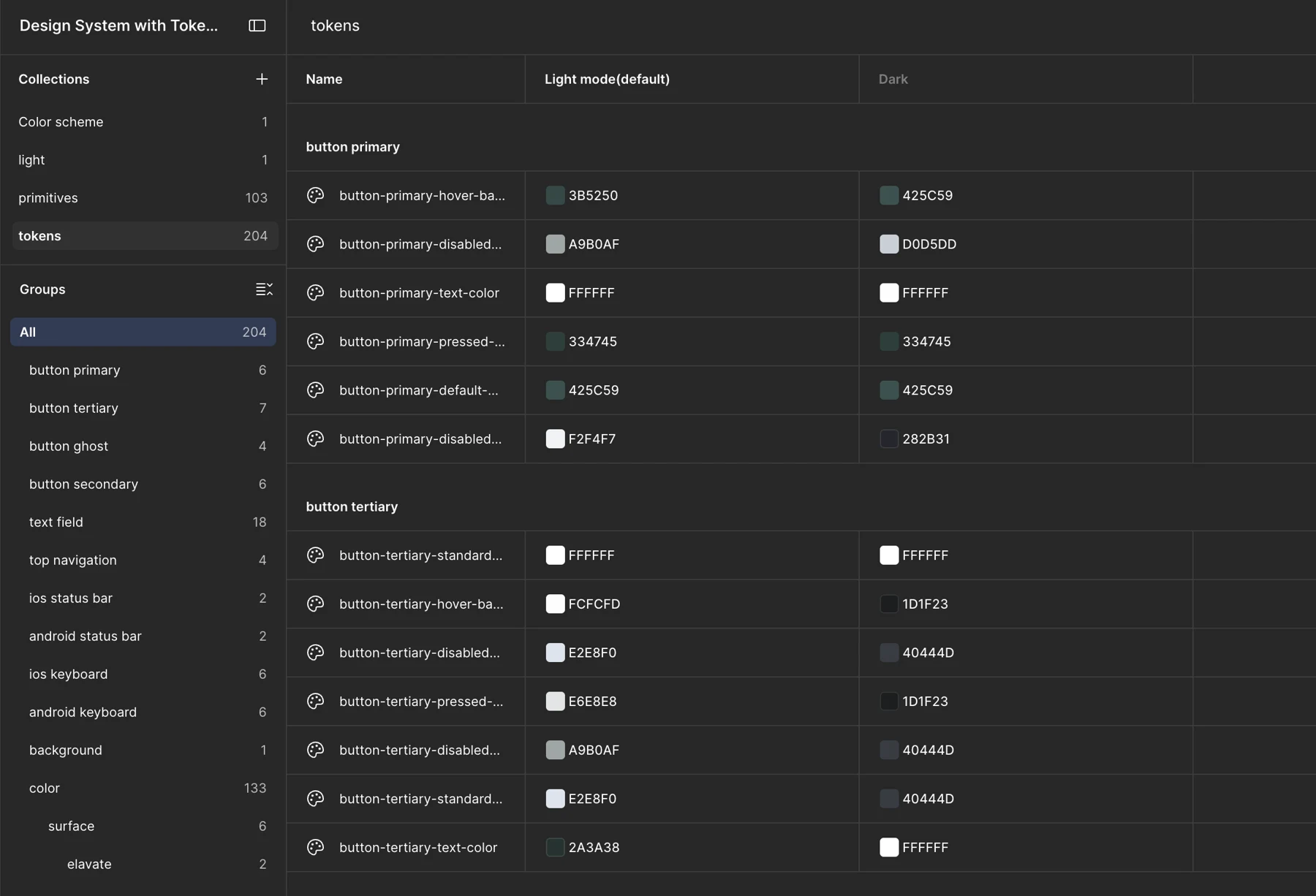Select the elavate subgroup

coord(143,864)
